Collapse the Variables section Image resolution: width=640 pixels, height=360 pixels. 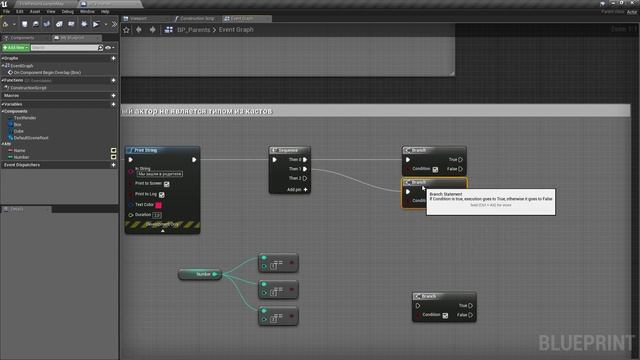pyautogui.click(x=2, y=104)
